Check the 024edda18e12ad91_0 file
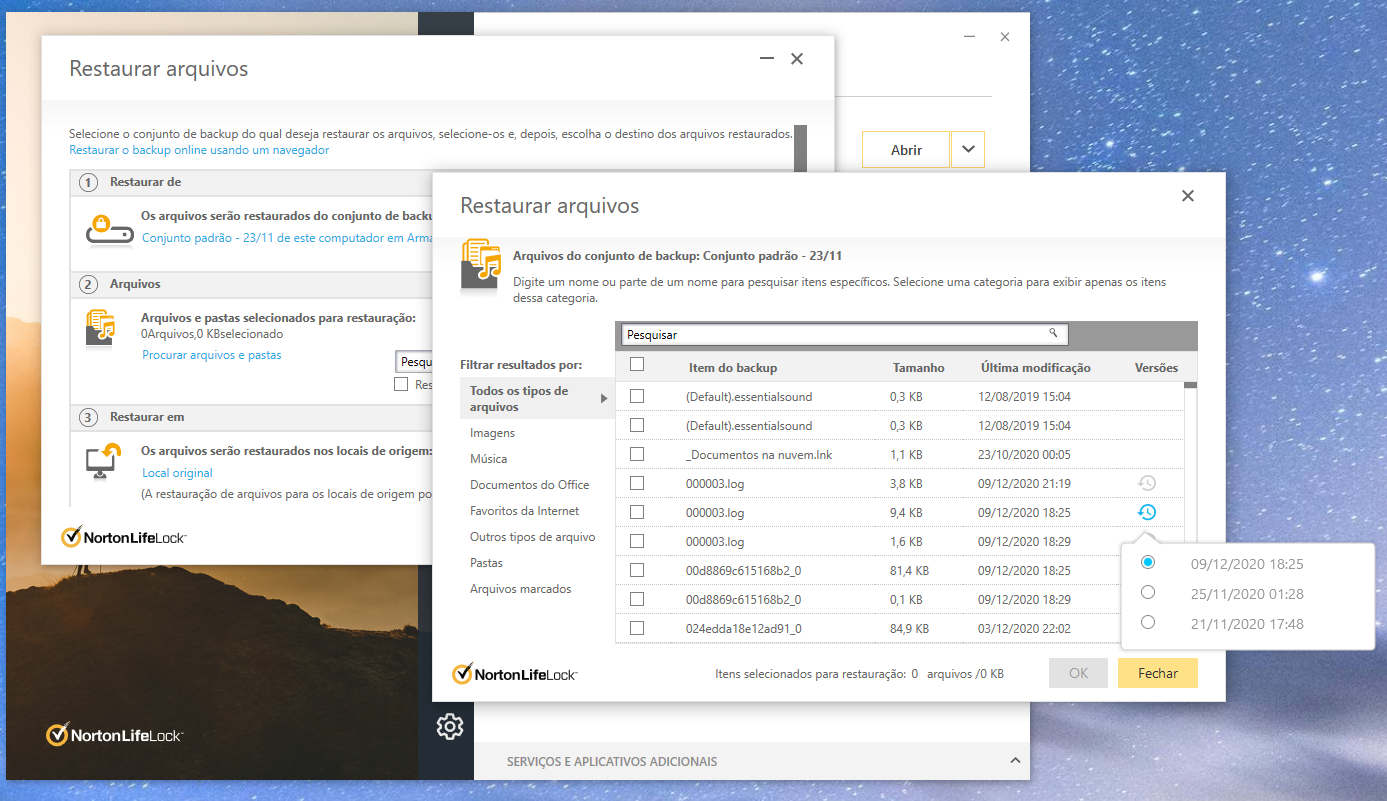 tap(637, 628)
